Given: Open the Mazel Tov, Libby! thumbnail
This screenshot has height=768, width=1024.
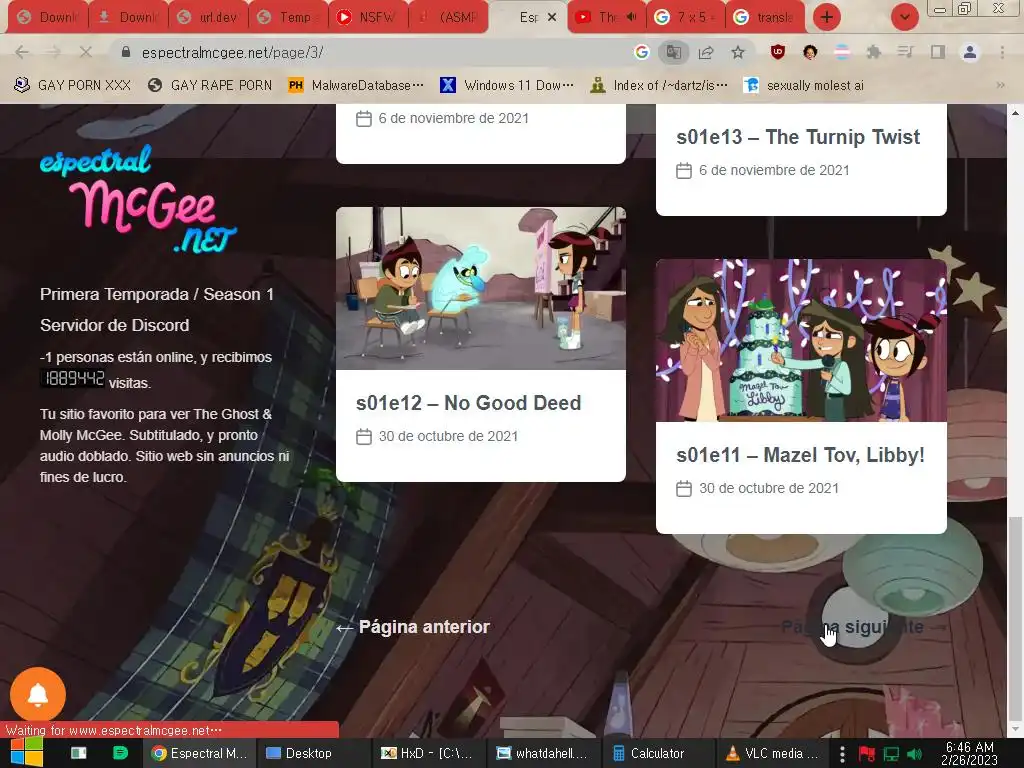Looking at the screenshot, I should pyautogui.click(x=801, y=340).
